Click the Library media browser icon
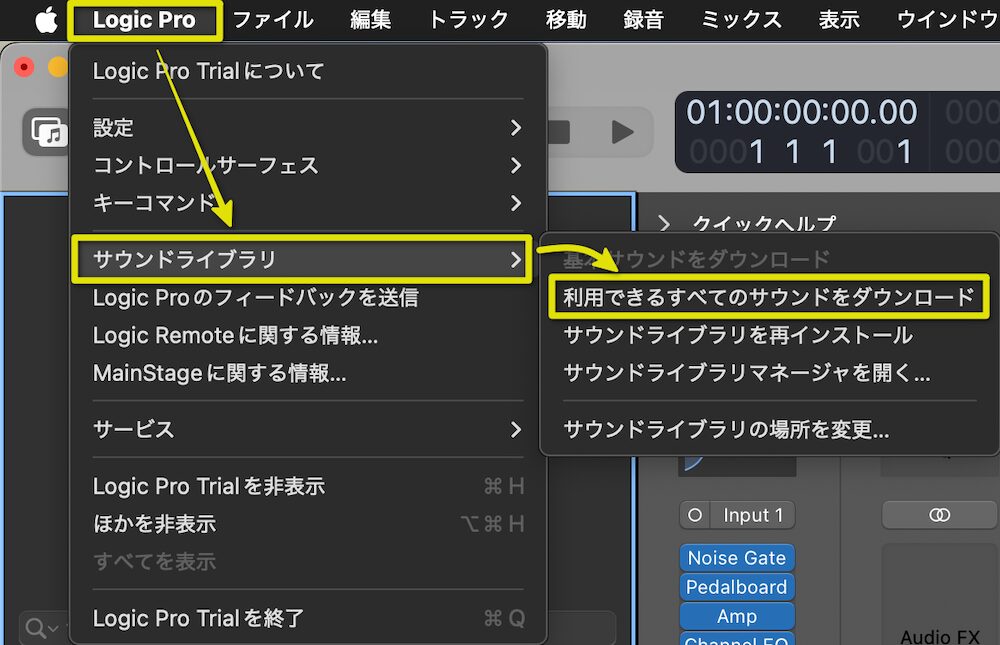Image resolution: width=1000 pixels, height=645 pixels. click(47, 132)
